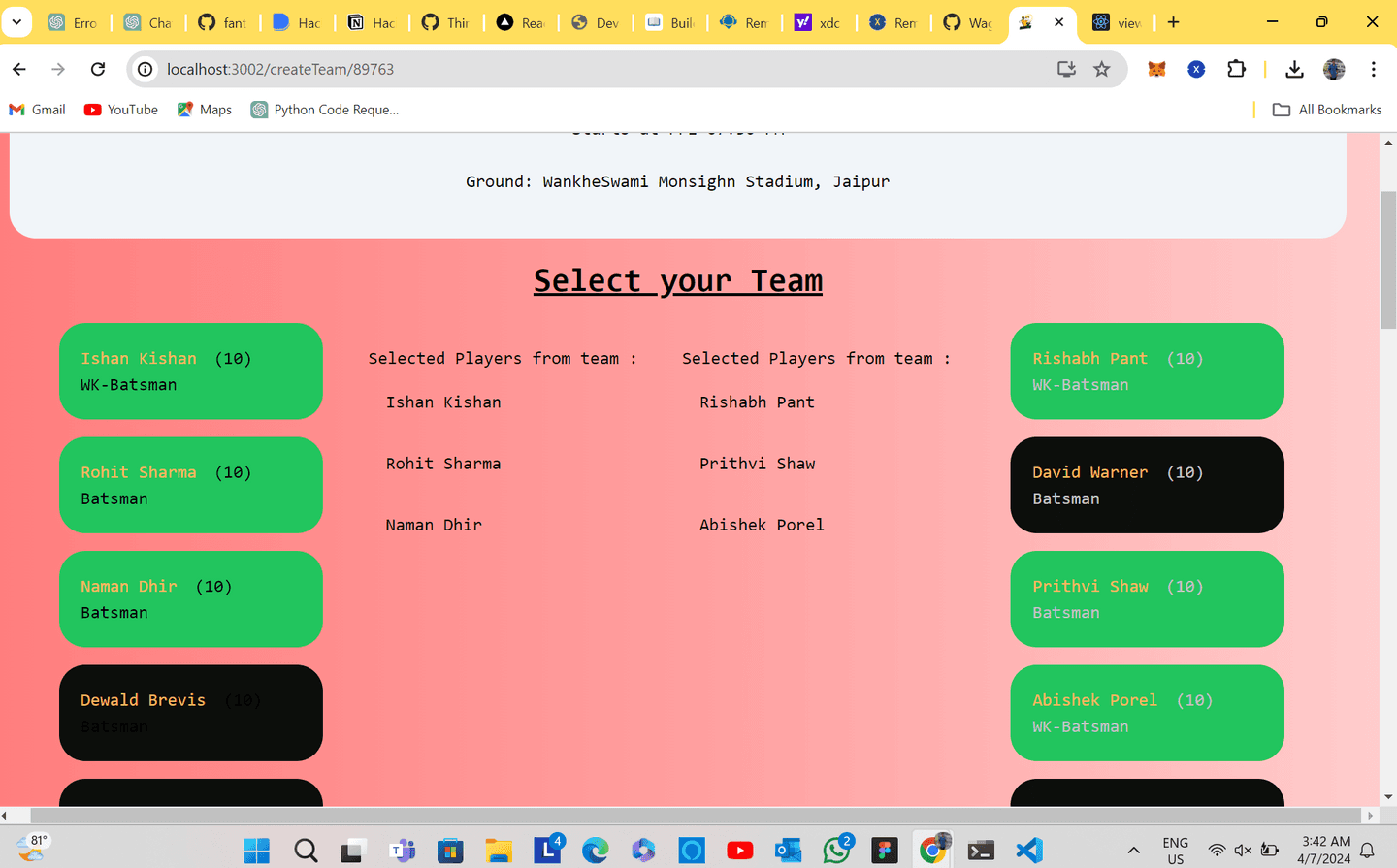Image resolution: width=1397 pixels, height=868 pixels.
Task: Open YouTube bookmark
Action: pos(121,110)
